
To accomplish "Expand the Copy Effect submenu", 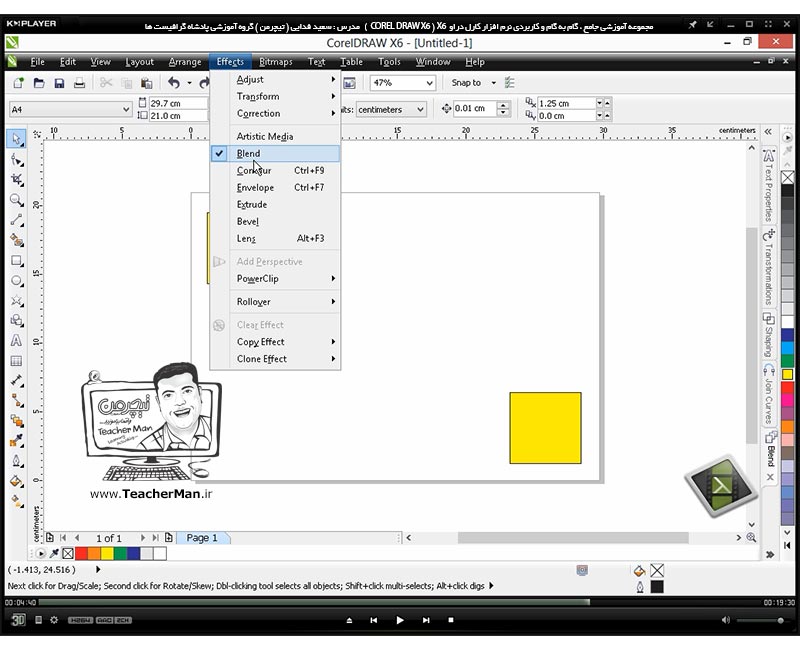I will coord(275,342).
